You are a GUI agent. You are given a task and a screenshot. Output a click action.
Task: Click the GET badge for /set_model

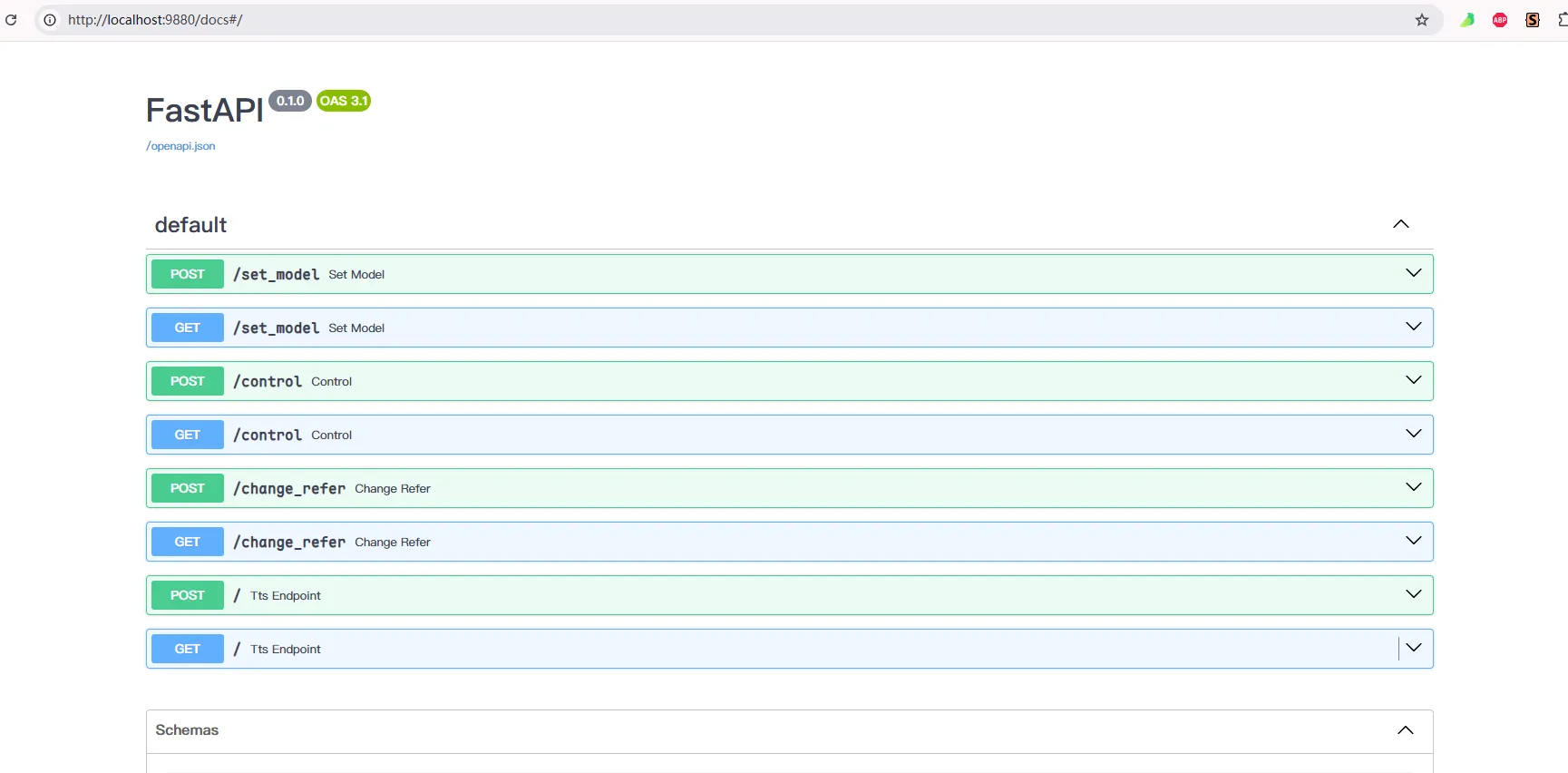(x=188, y=328)
